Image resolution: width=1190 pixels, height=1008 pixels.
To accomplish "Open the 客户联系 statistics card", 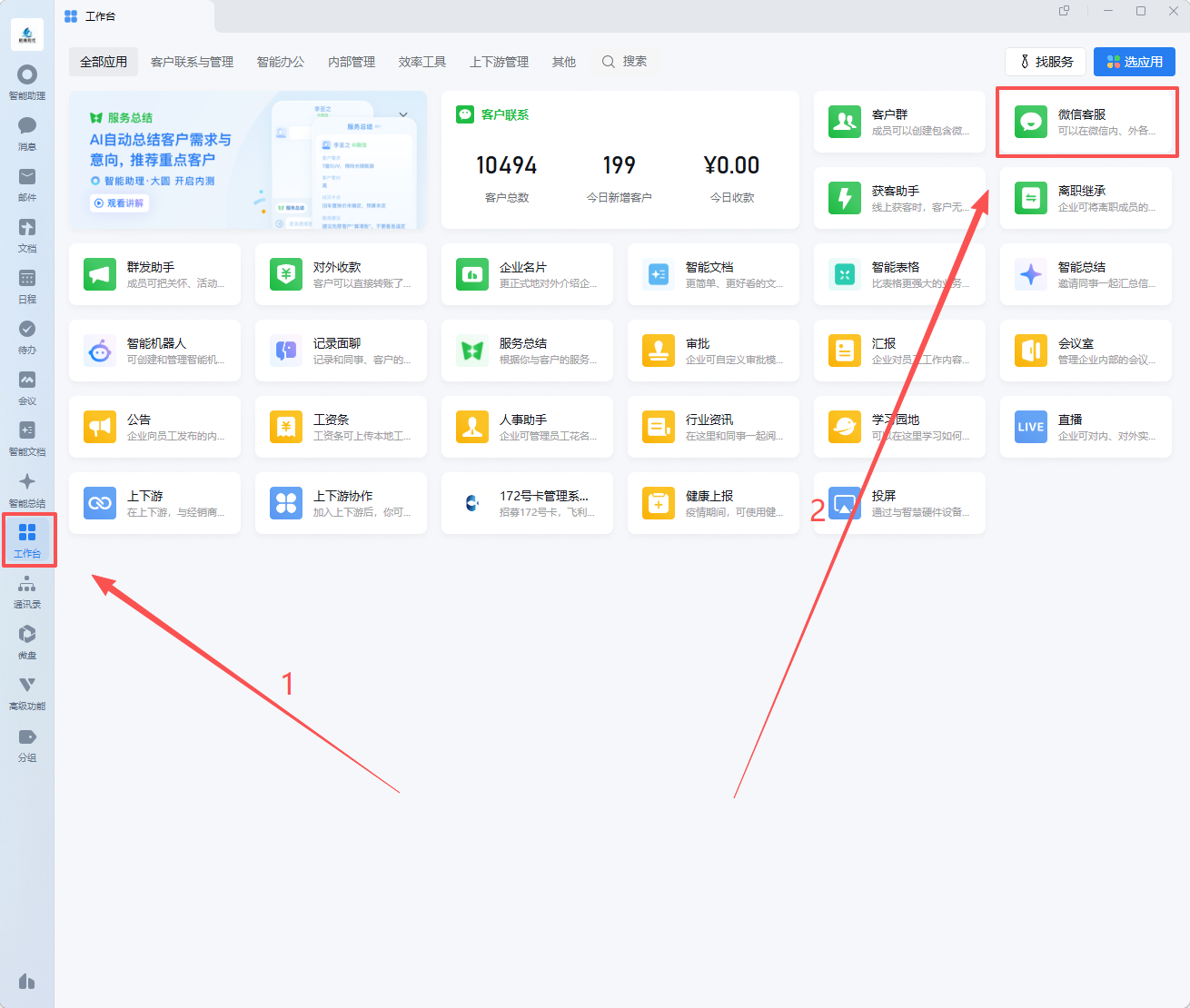I will pyautogui.click(x=620, y=160).
